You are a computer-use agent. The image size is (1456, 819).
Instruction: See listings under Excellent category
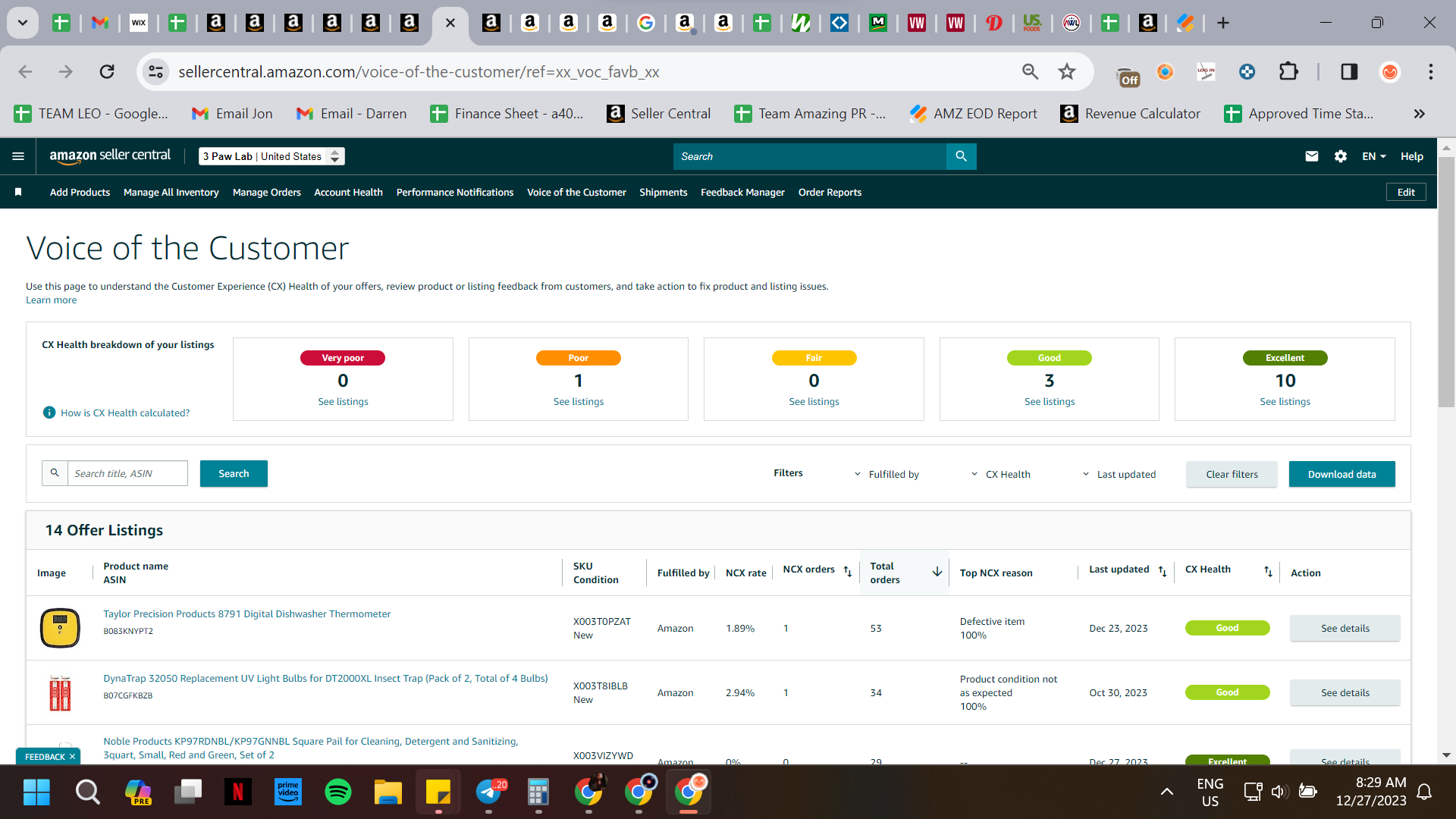click(1285, 402)
